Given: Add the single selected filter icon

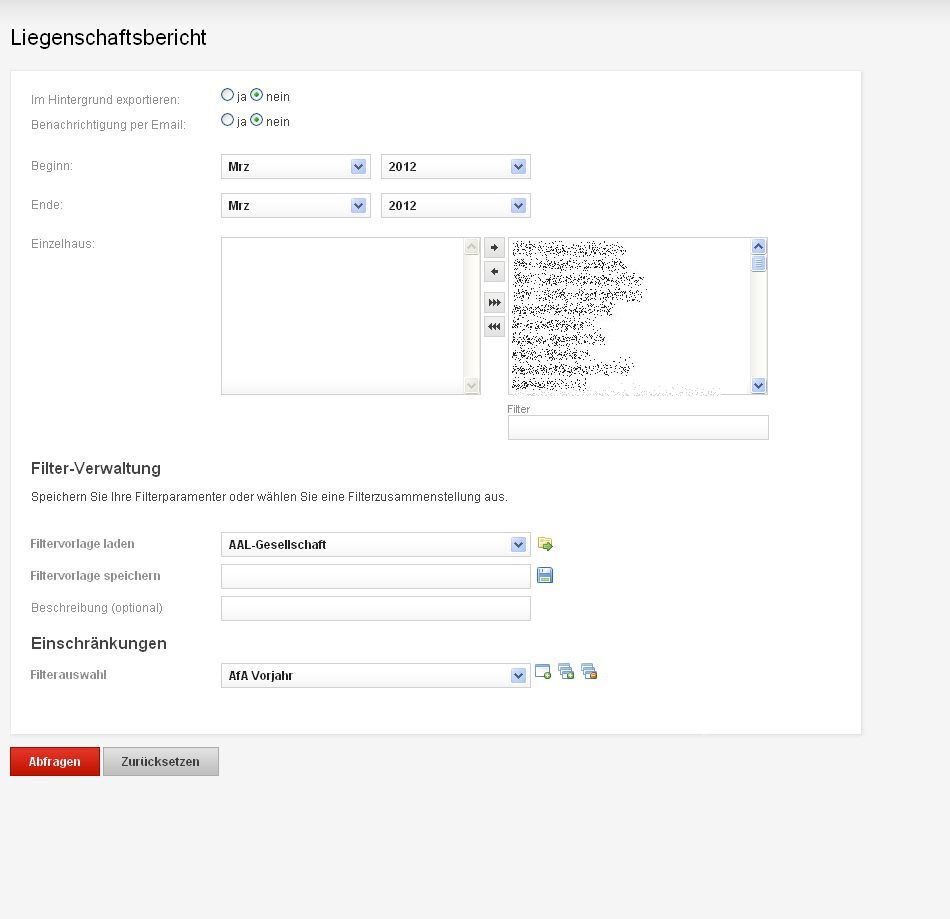Looking at the screenshot, I should click(543, 672).
